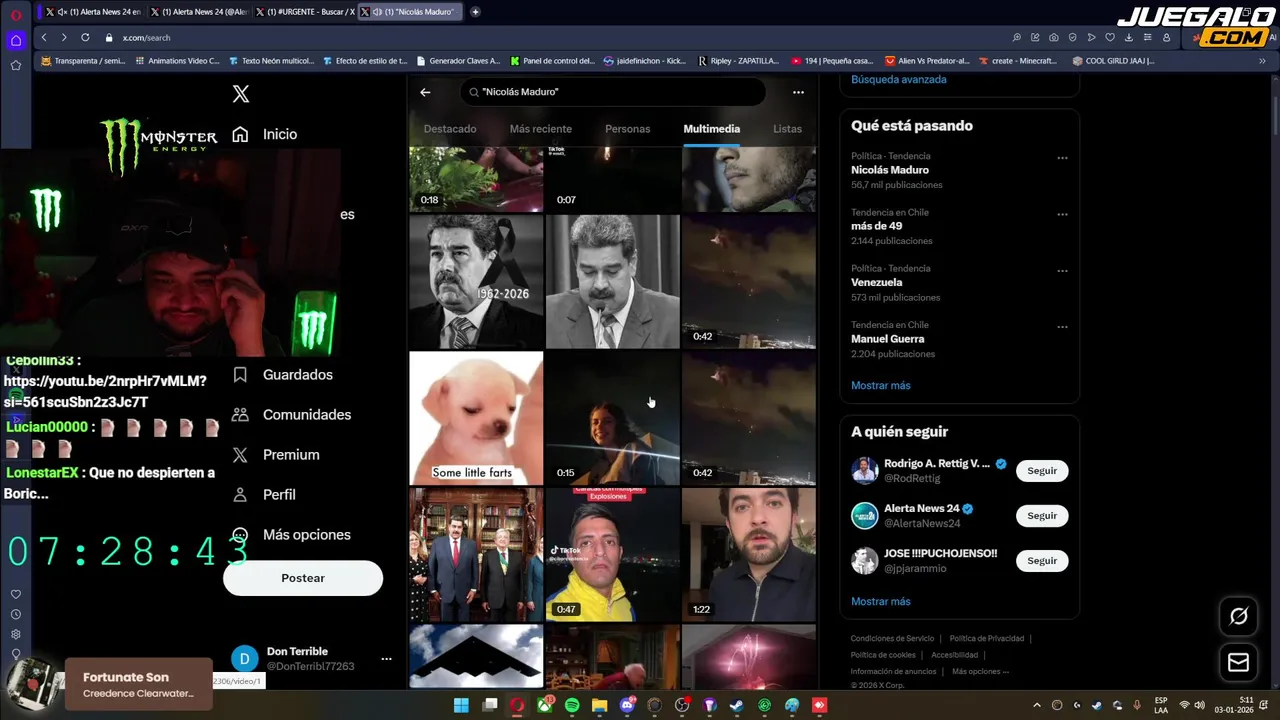The height and width of the screenshot is (720, 1280).
Task: Click Fortunate Son now-playing widget
Action: [139, 685]
